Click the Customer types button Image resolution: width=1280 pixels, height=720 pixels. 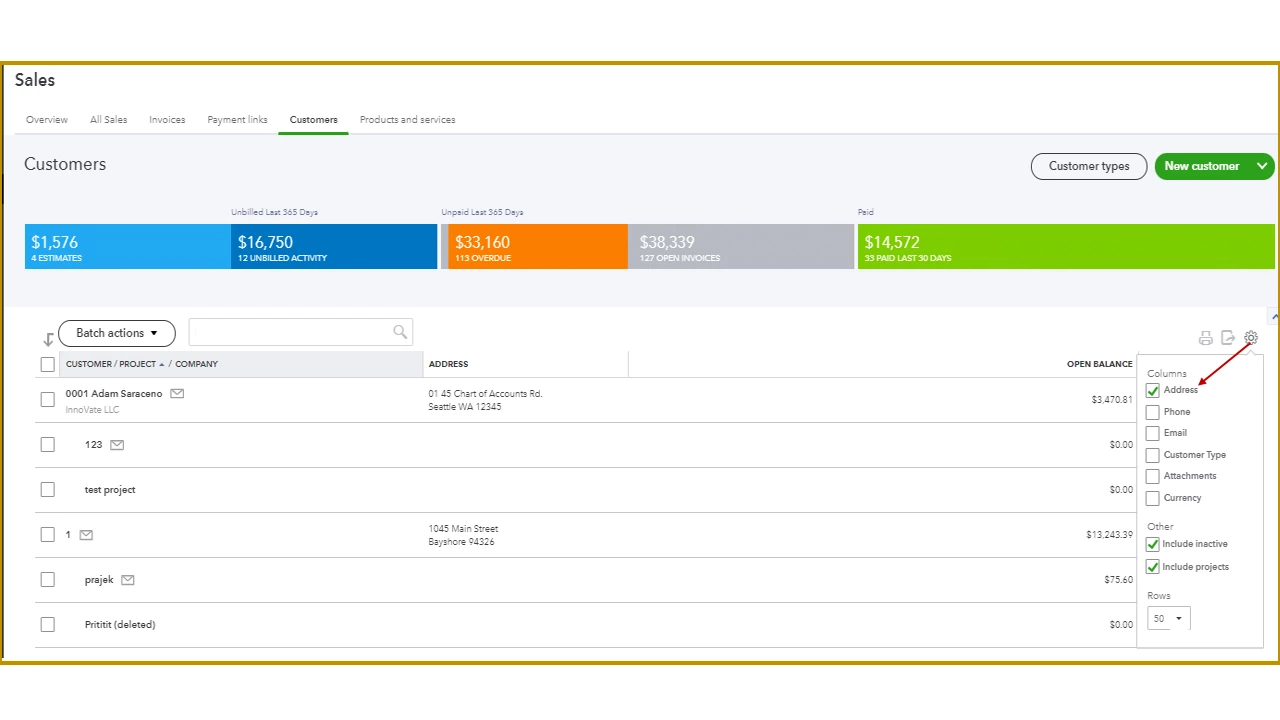point(1089,166)
